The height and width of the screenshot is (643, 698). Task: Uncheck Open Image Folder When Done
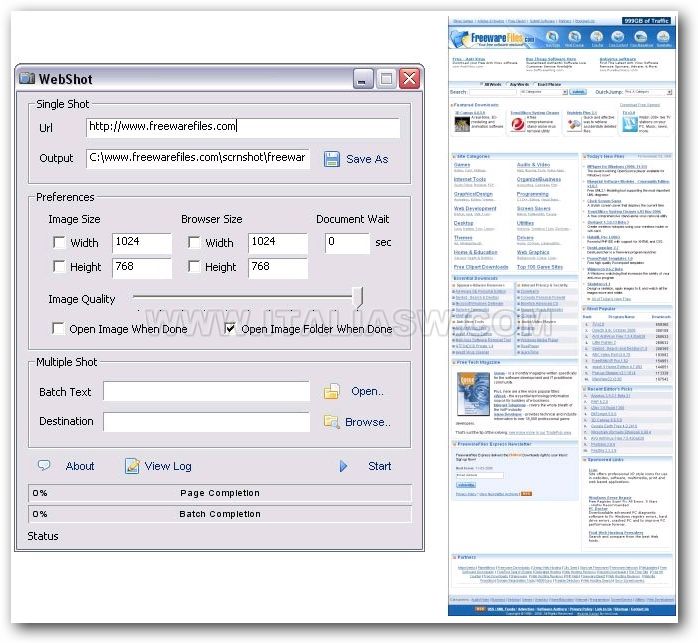click(230, 329)
